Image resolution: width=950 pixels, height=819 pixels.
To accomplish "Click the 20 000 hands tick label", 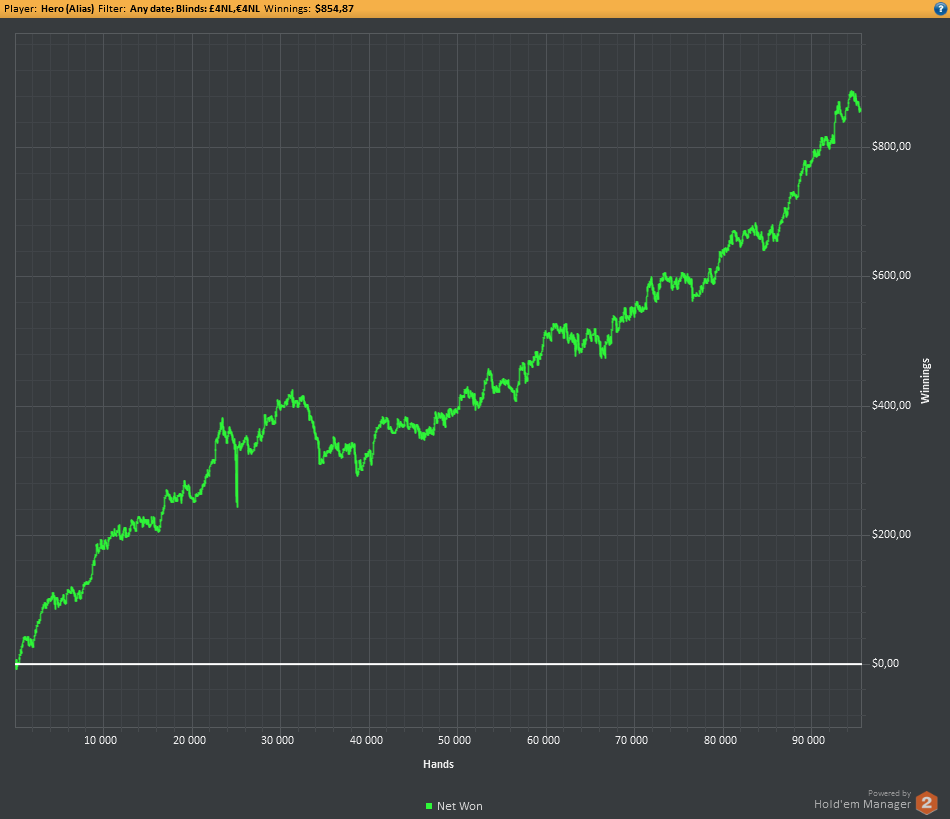I will tap(189, 740).
